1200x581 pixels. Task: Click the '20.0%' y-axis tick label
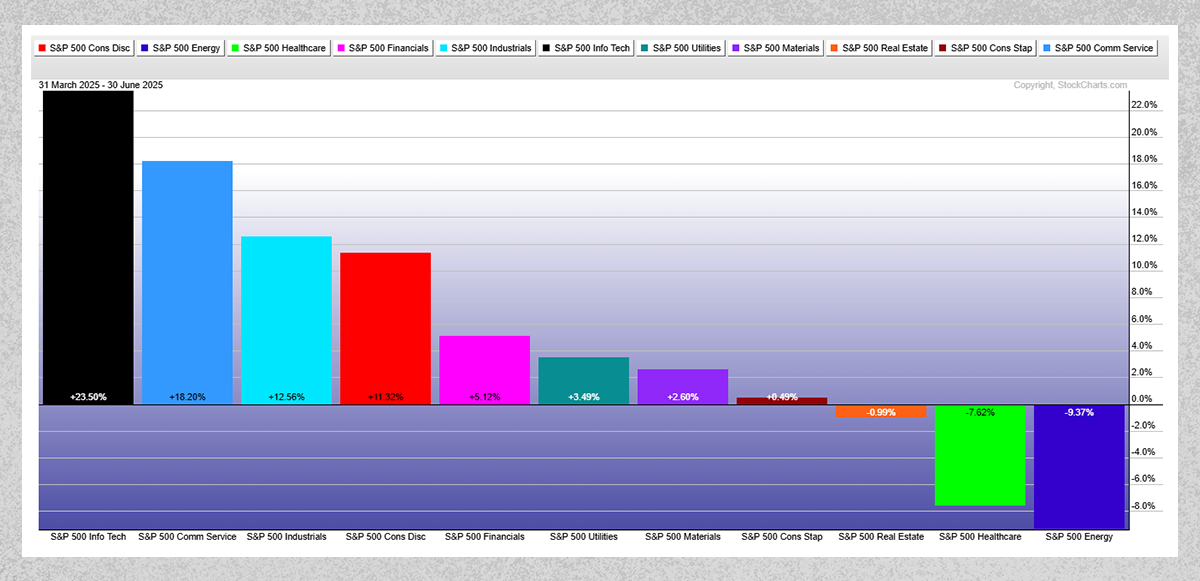click(1144, 132)
